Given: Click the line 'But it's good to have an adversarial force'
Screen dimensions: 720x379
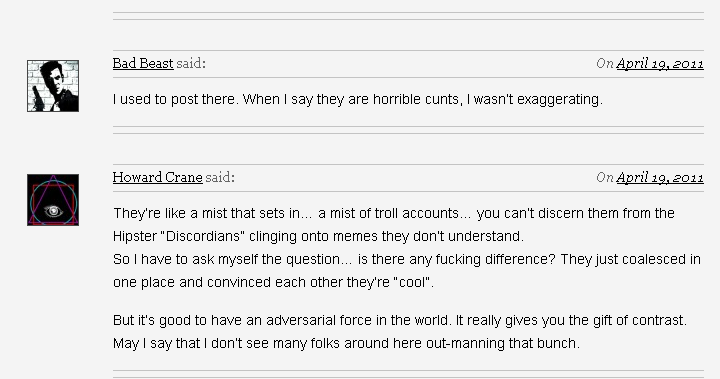Looking at the screenshot, I should [399, 320].
